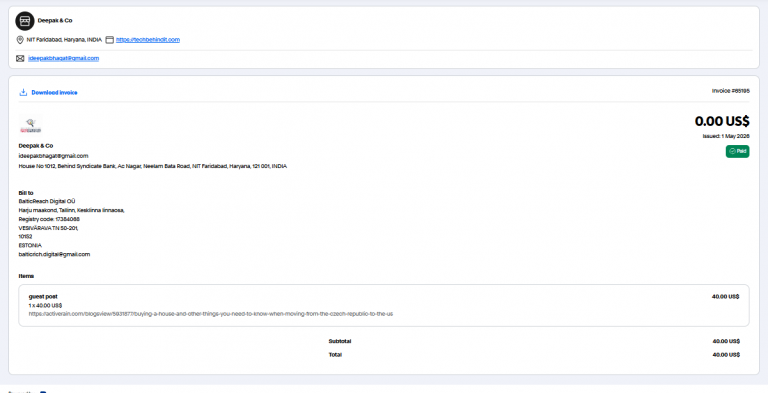Click the Harju maakond, Tallinn address line

click(72, 210)
